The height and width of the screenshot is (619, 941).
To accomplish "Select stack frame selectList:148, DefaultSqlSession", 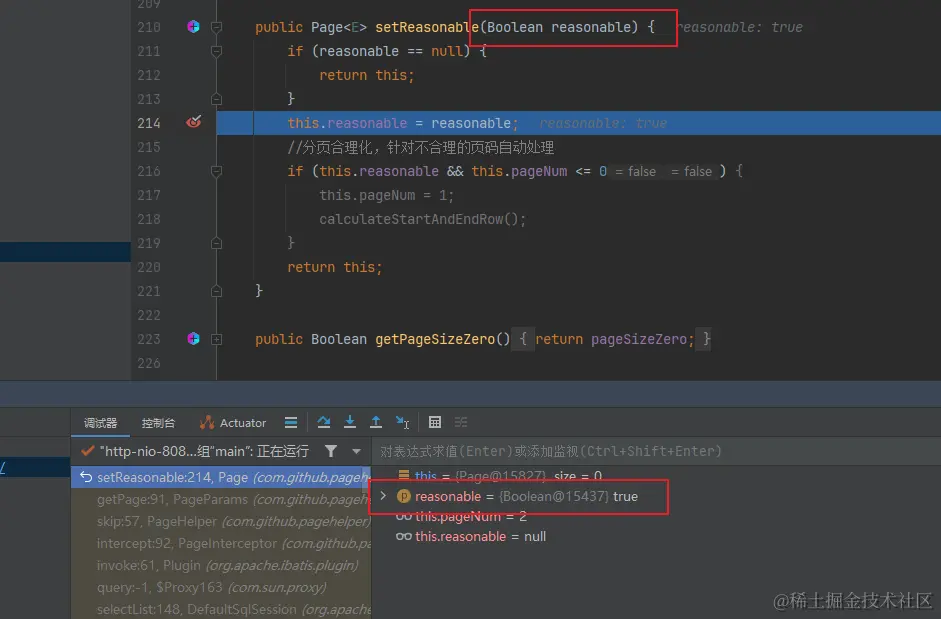I will 221,609.
